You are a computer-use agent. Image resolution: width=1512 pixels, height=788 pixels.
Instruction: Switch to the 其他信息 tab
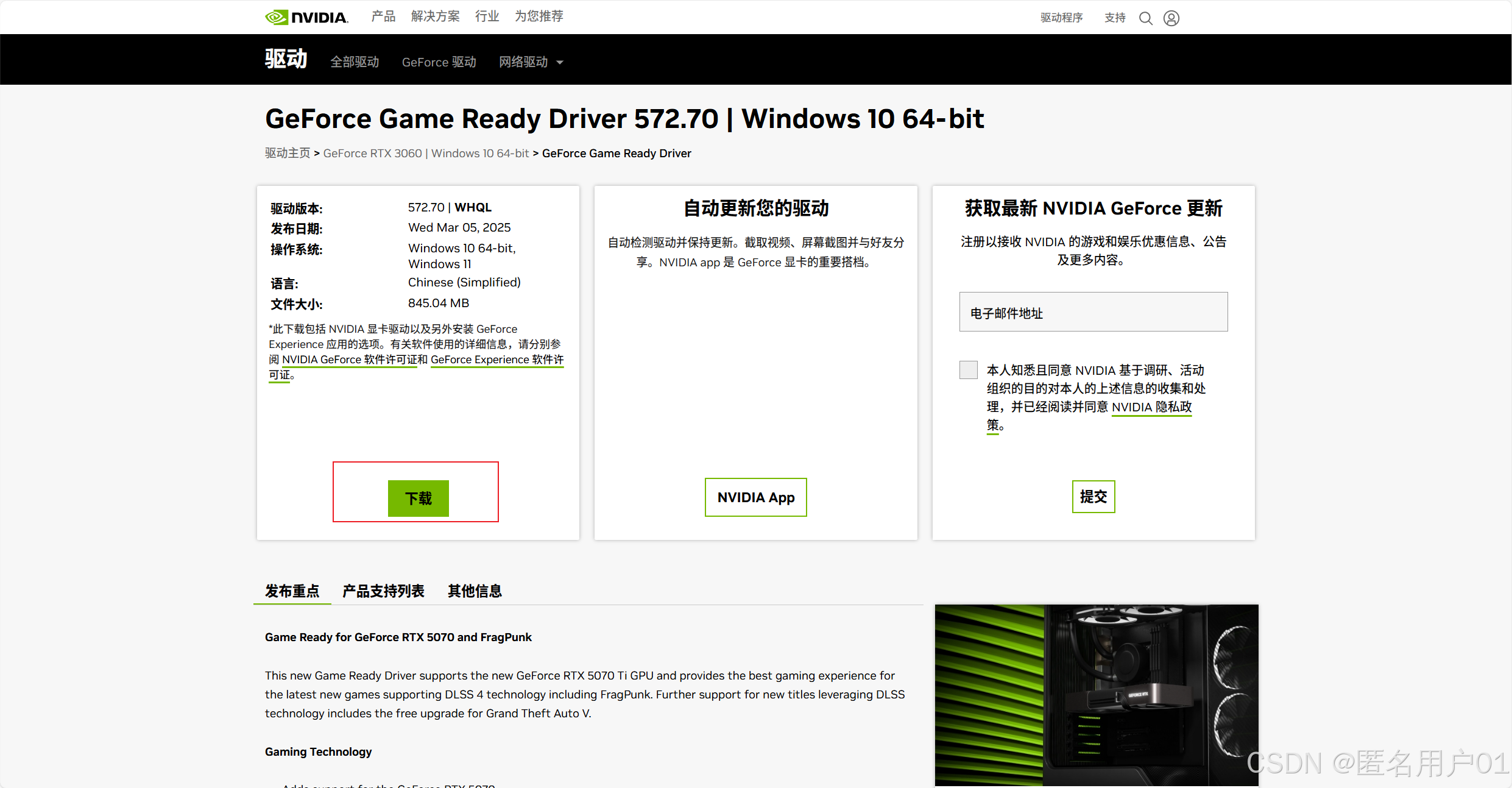pyautogui.click(x=475, y=591)
